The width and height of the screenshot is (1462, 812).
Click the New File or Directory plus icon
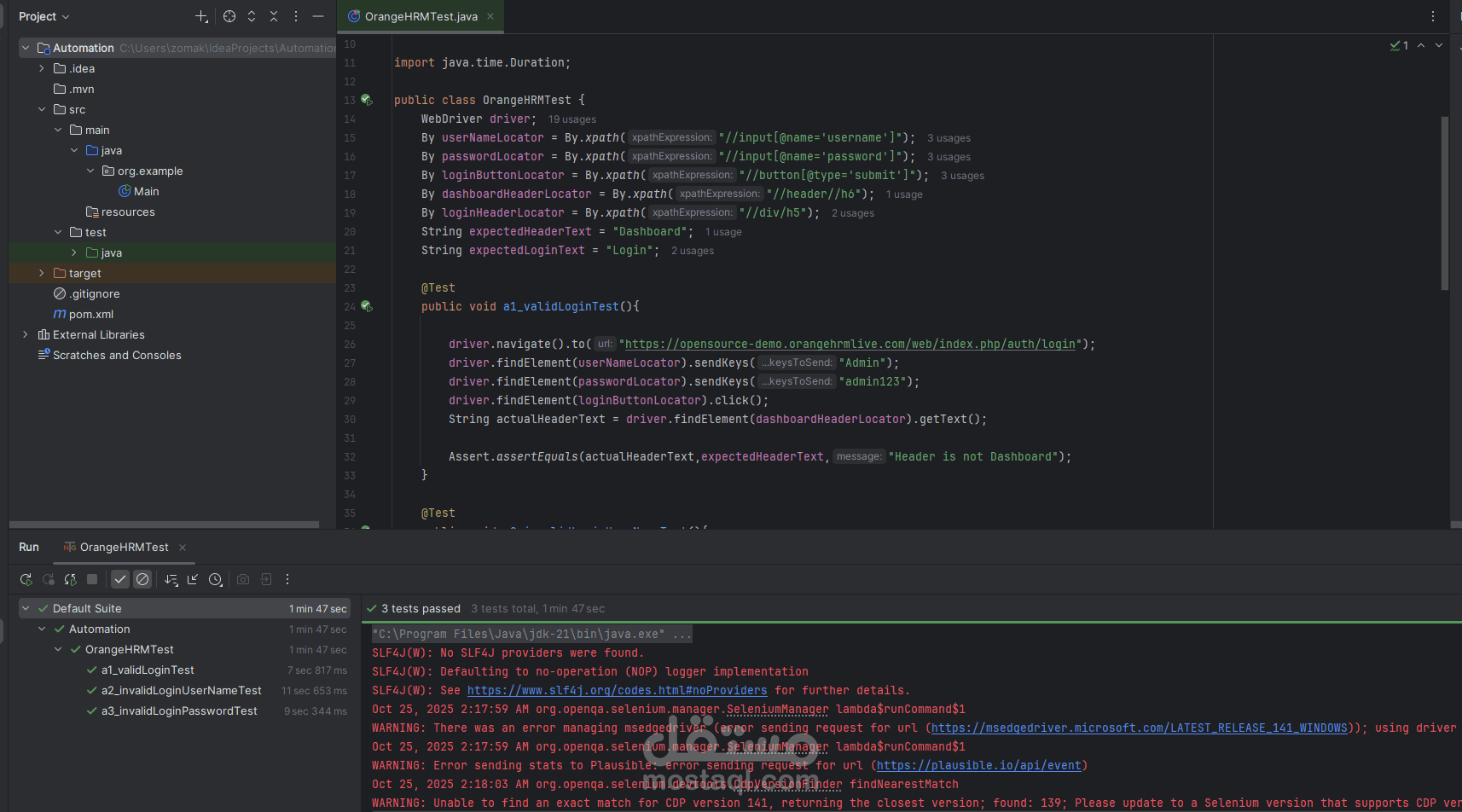[x=201, y=16]
